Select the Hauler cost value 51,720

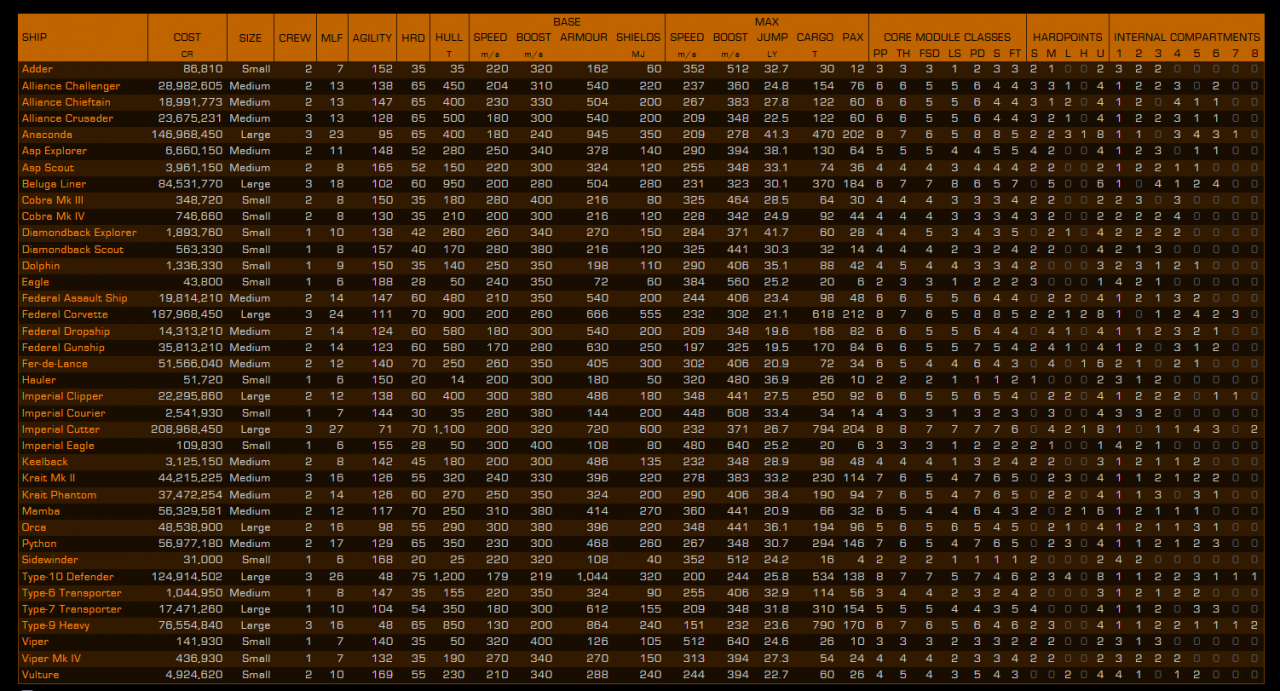point(203,380)
